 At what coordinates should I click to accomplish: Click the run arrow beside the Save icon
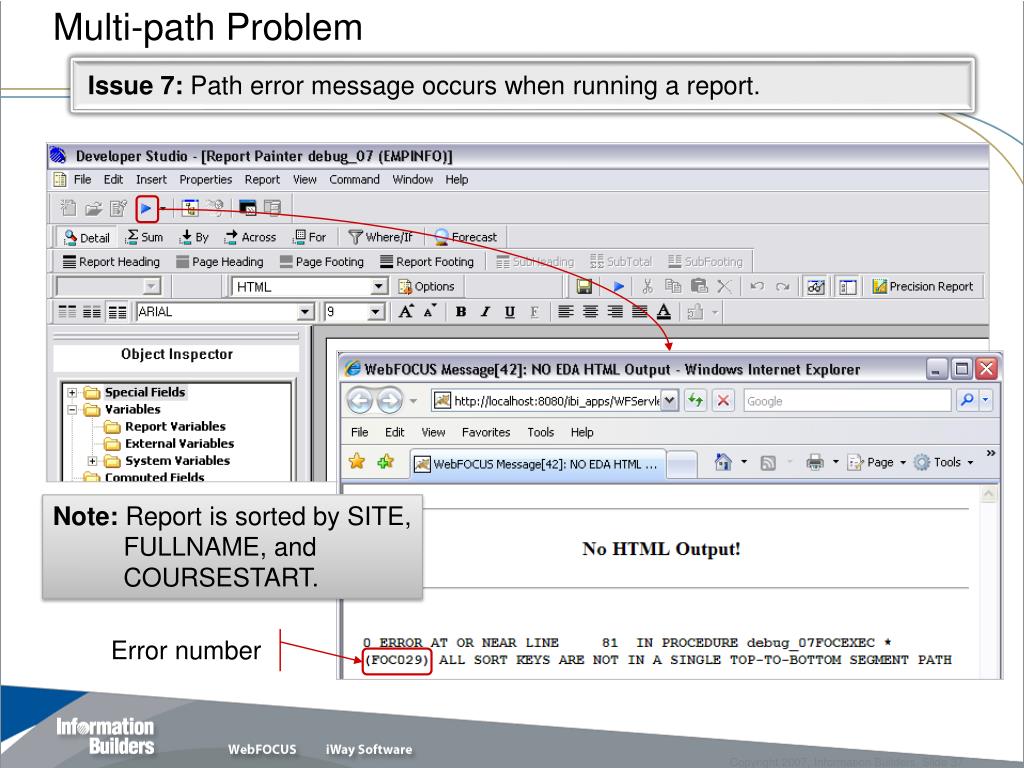tap(619, 286)
